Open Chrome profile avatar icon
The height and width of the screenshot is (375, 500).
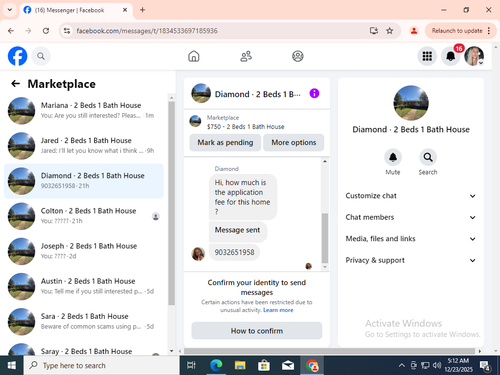coord(414,31)
